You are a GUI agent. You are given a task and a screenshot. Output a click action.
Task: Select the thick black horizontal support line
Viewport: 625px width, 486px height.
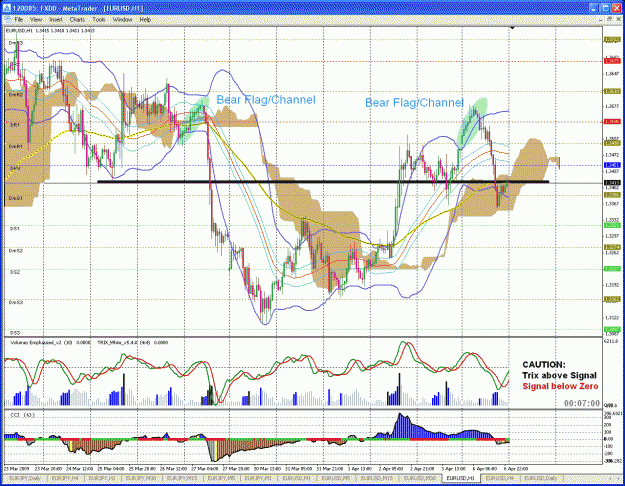[x=323, y=182]
